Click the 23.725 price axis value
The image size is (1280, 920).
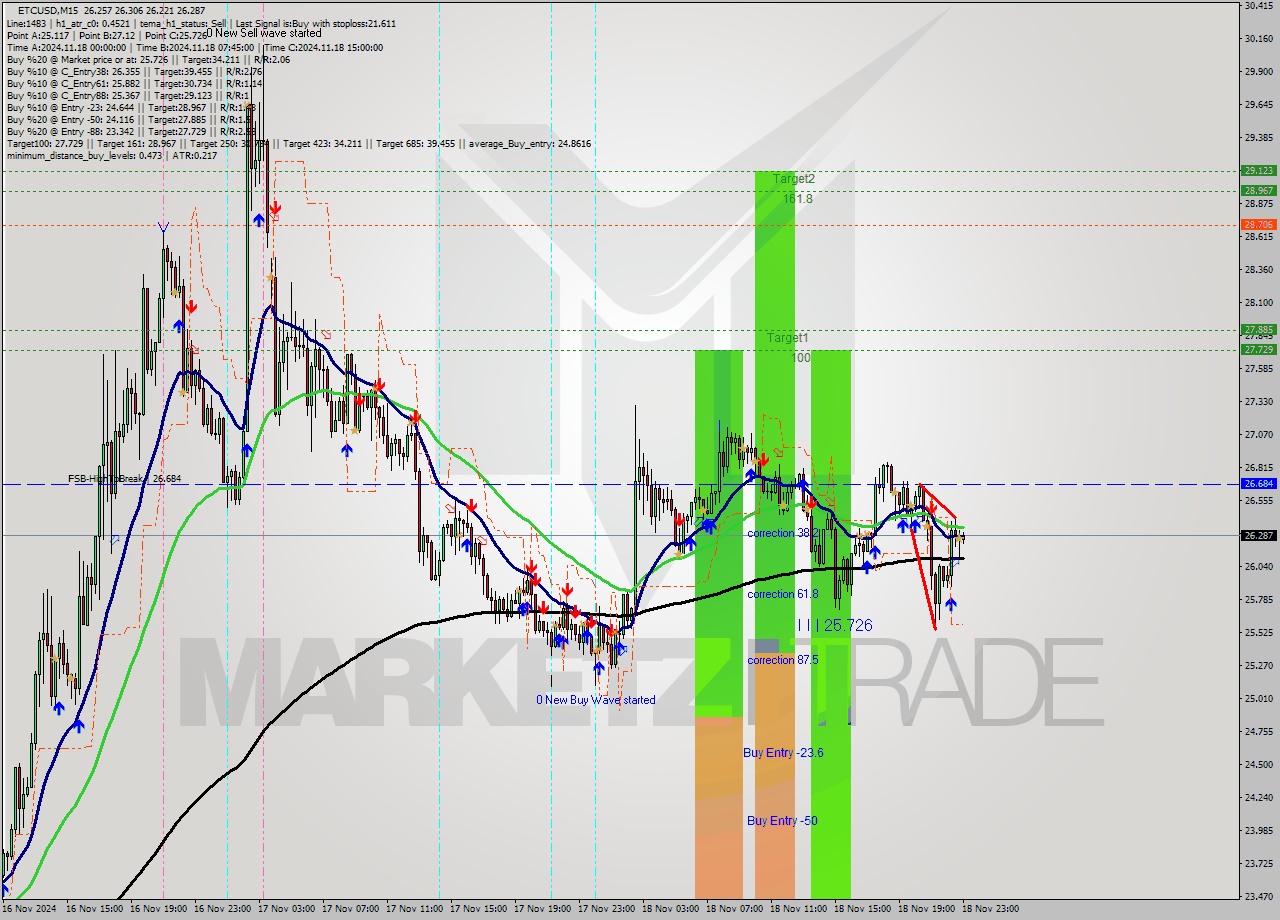(1258, 863)
